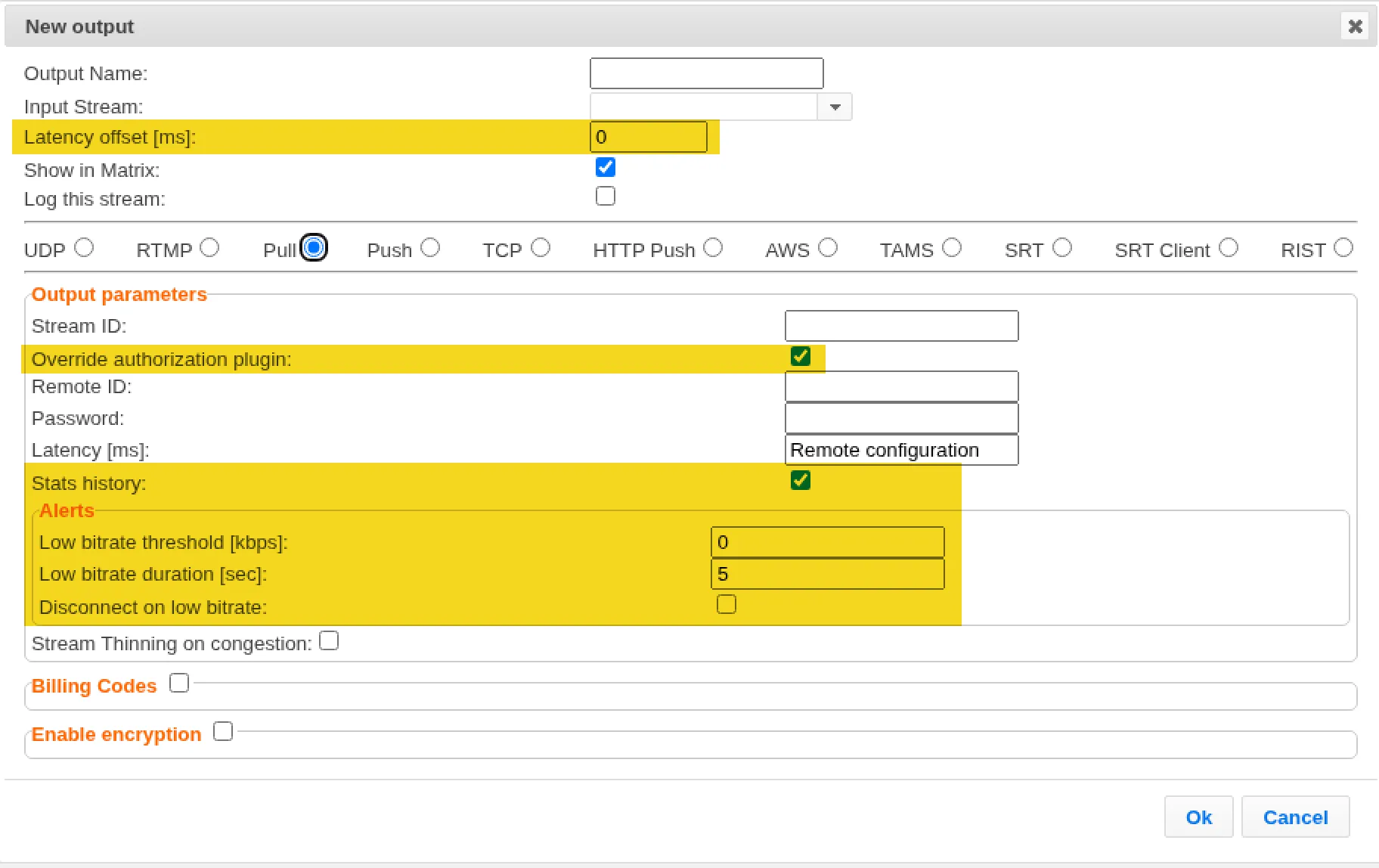Select the TCP output type
Image resolution: width=1379 pixels, height=868 pixels.
pos(540,247)
